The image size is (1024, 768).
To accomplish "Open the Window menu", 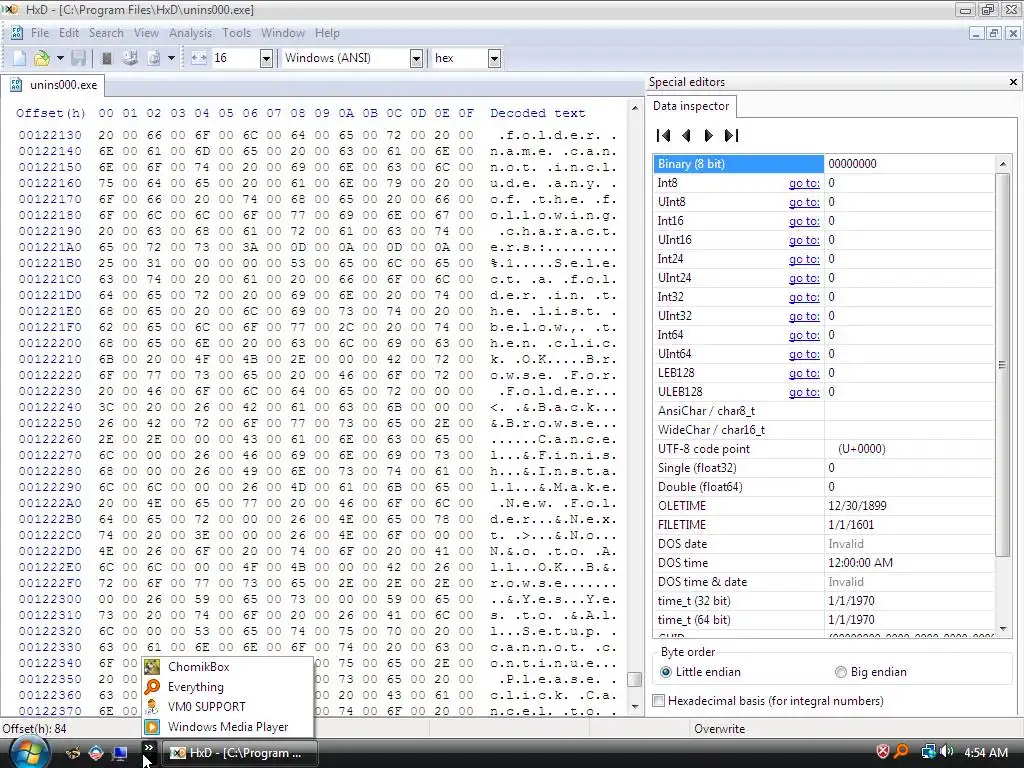I will pyautogui.click(x=283, y=33).
